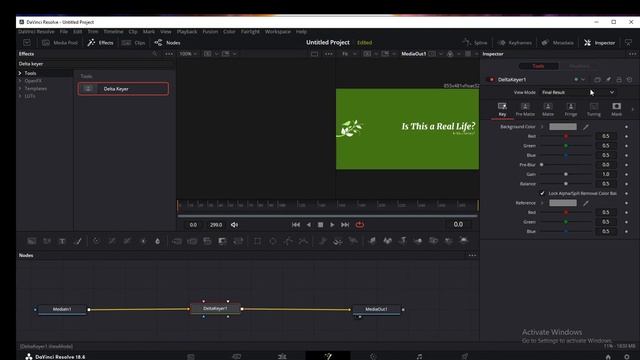Select the MediaIn1 node
The height and width of the screenshot is (360, 640).
62,309
